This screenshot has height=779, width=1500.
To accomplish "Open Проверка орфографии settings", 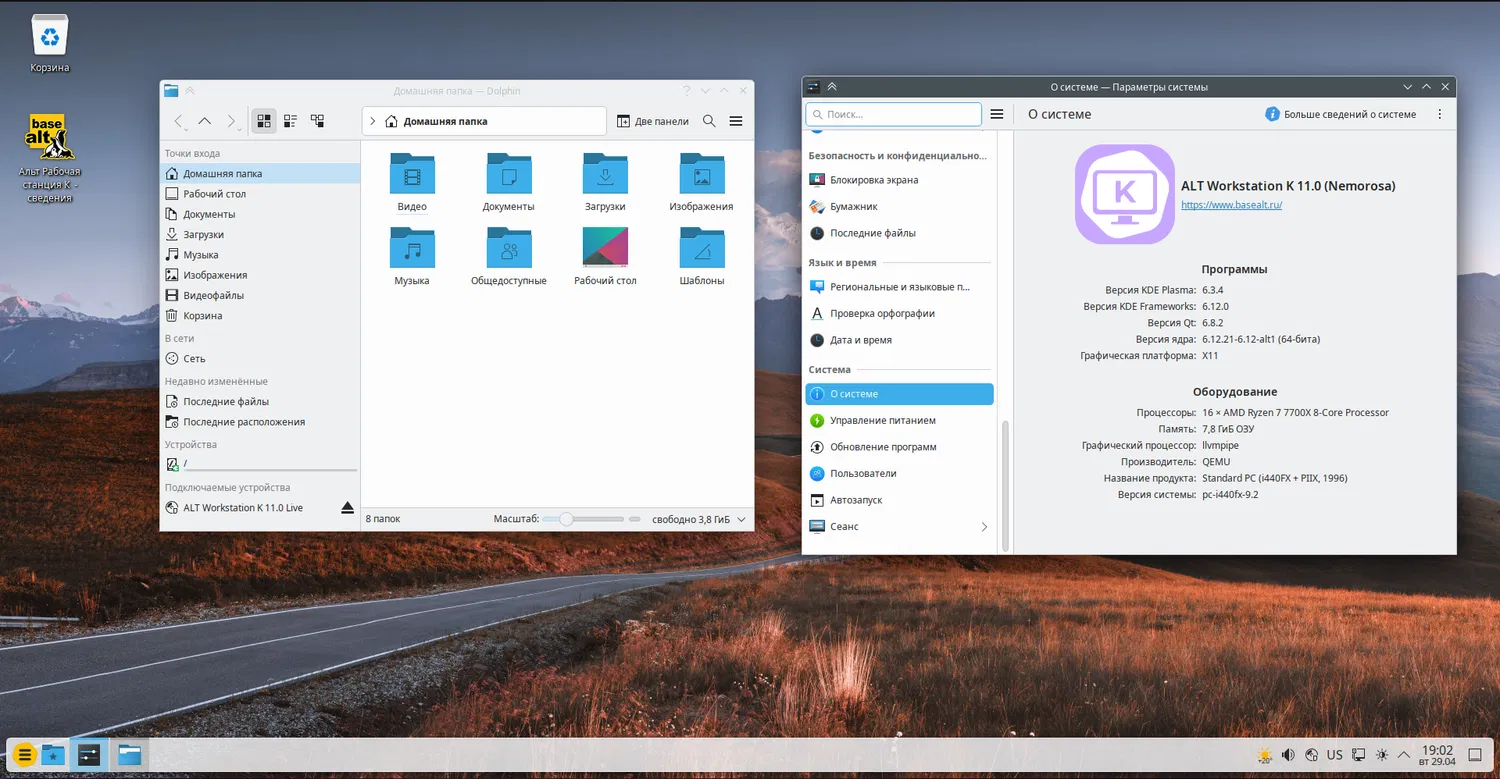I will (x=899, y=313).
